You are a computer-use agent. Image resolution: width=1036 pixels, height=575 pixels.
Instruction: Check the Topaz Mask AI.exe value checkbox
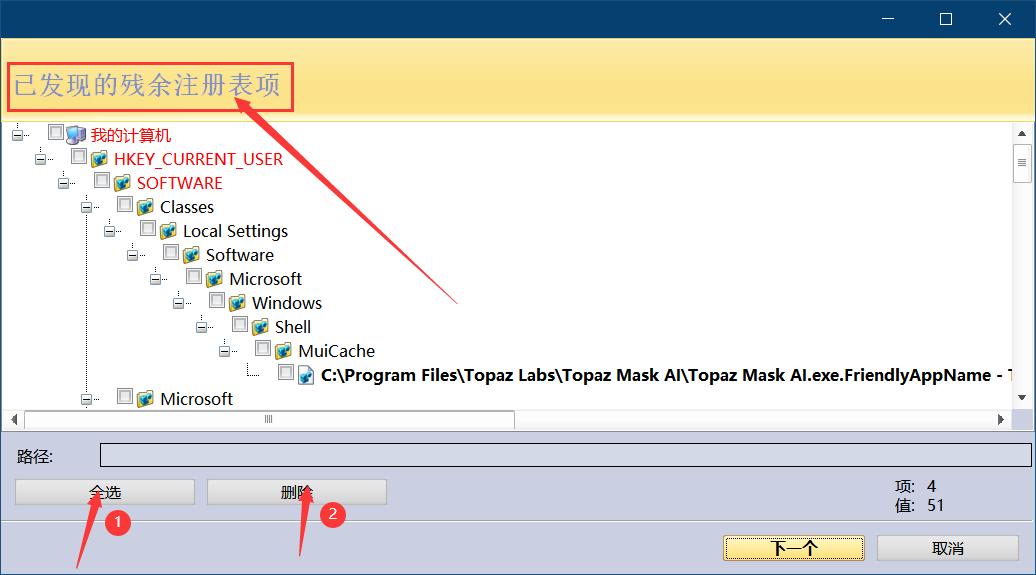tap(286, 372)
